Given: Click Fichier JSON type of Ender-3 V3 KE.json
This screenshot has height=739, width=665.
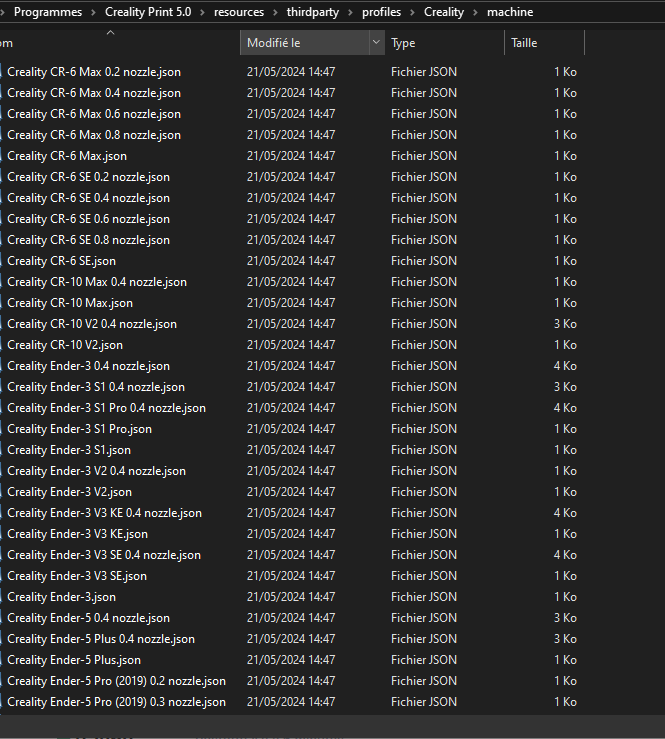Looking at the screenshot, I should click(424, 534).
